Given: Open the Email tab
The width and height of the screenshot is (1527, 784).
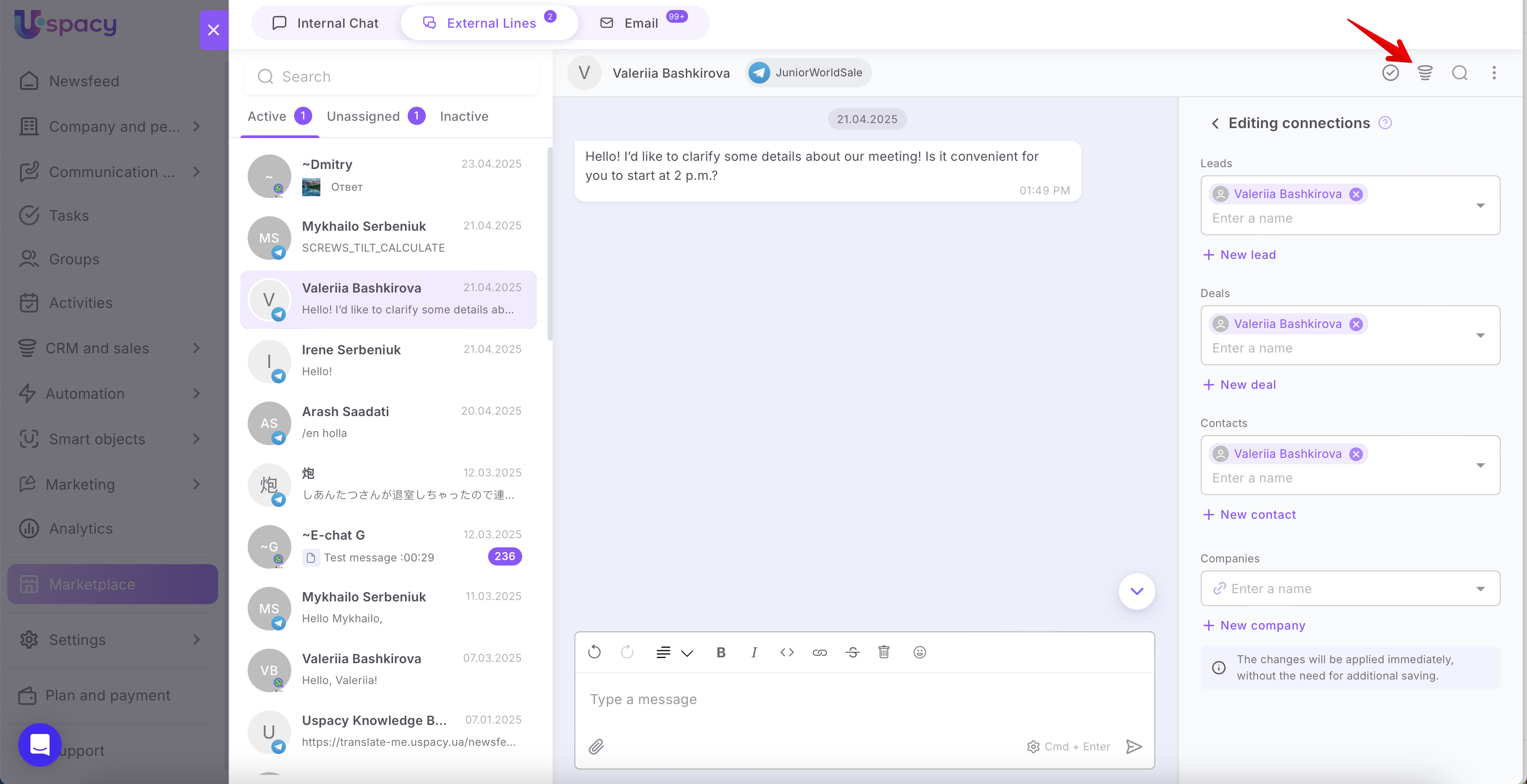Looking at the screenshot, I should 640,23.
